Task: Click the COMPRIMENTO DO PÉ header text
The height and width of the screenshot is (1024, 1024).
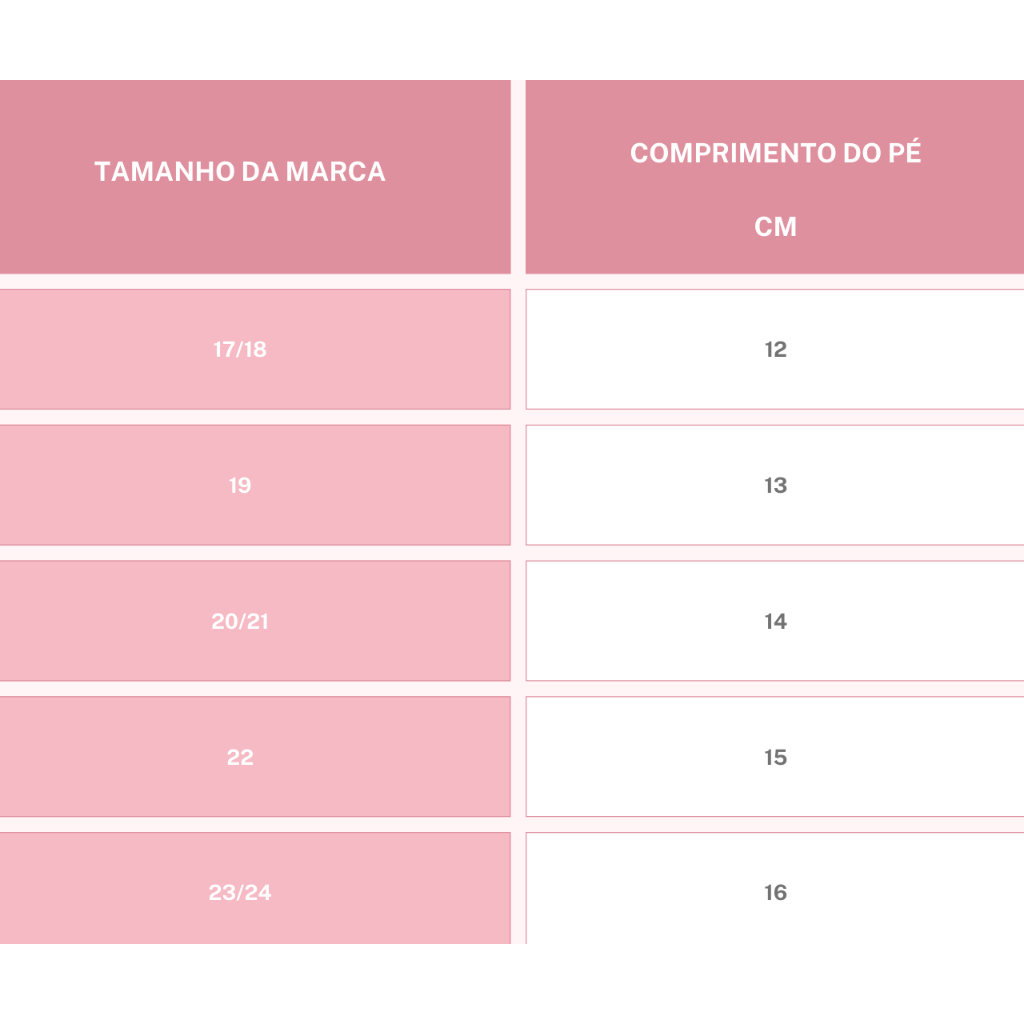Action: 775,153
